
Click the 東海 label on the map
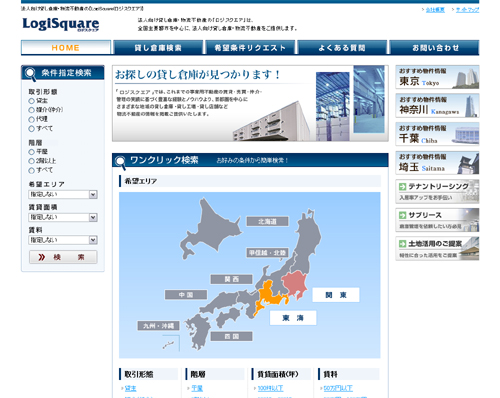tap(293, 318)
